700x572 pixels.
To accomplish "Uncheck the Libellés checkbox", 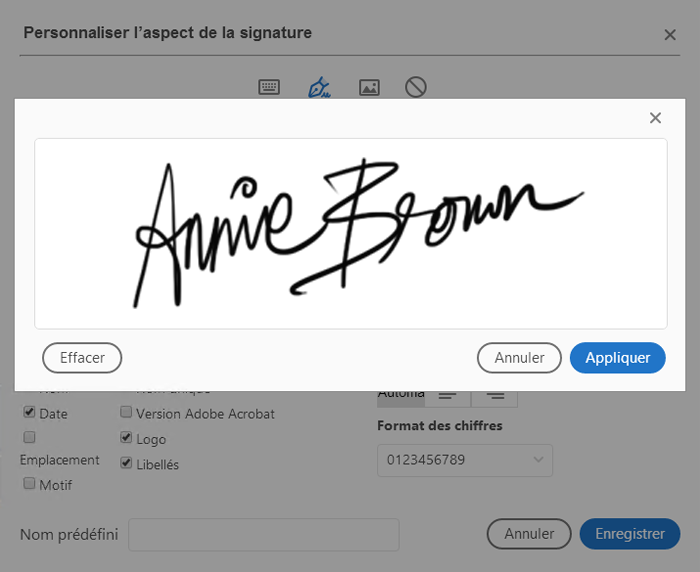I will [x=126, y=463].
